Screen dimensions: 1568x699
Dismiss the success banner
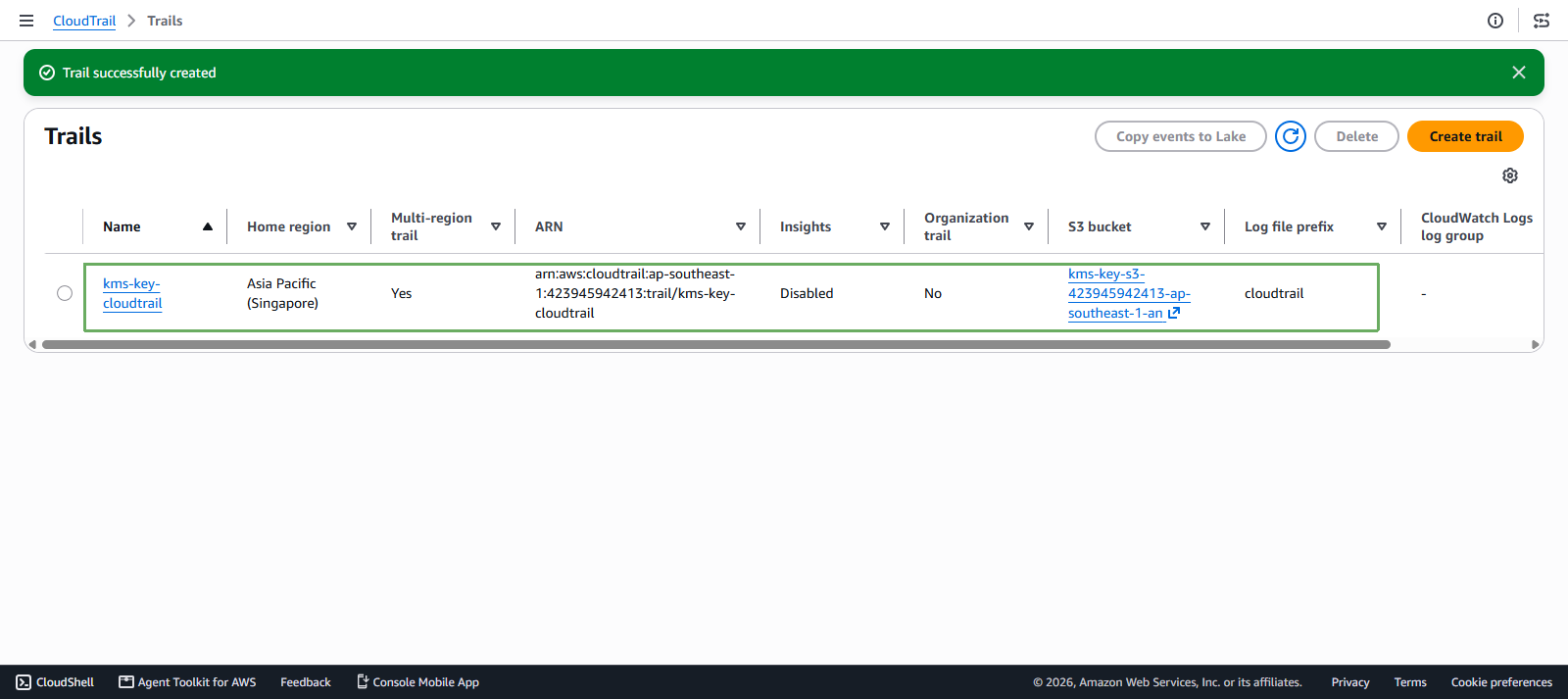pos(1519,73)
